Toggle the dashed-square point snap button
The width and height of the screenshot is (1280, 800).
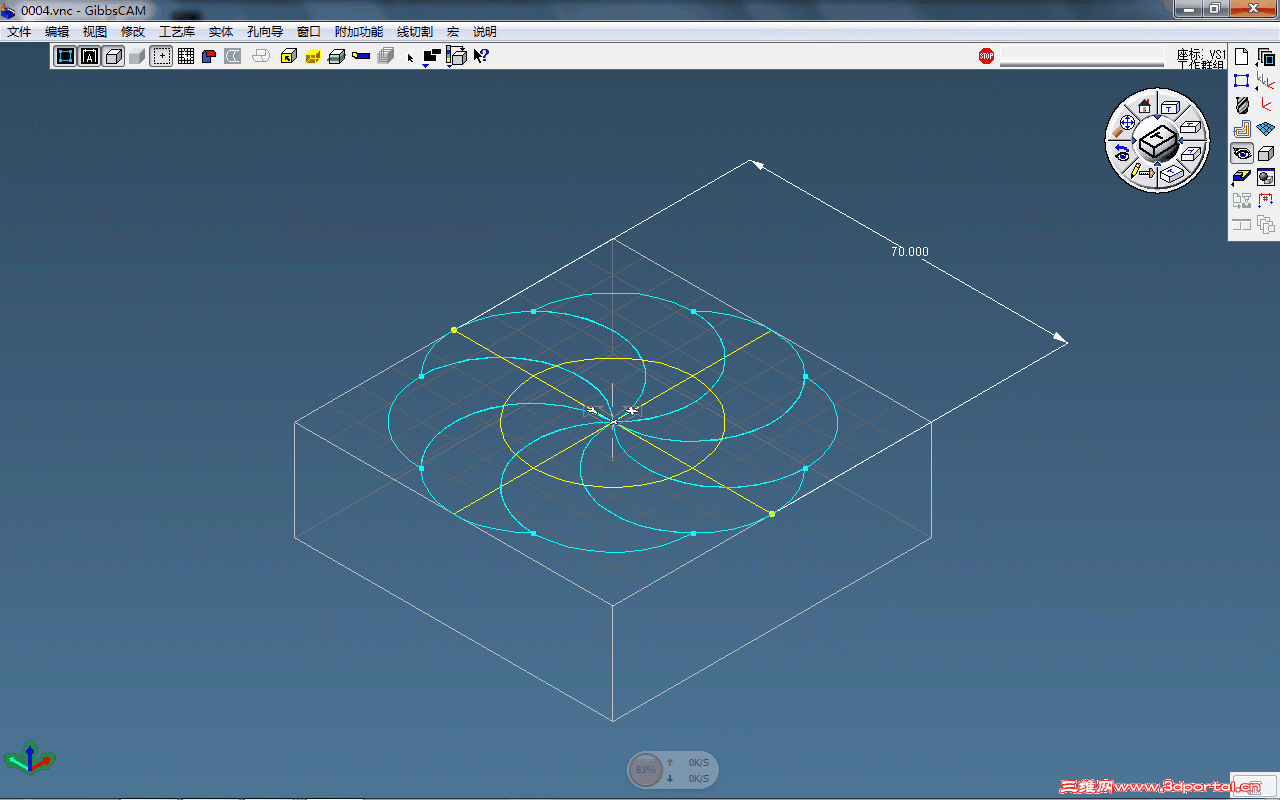point(161,56)
